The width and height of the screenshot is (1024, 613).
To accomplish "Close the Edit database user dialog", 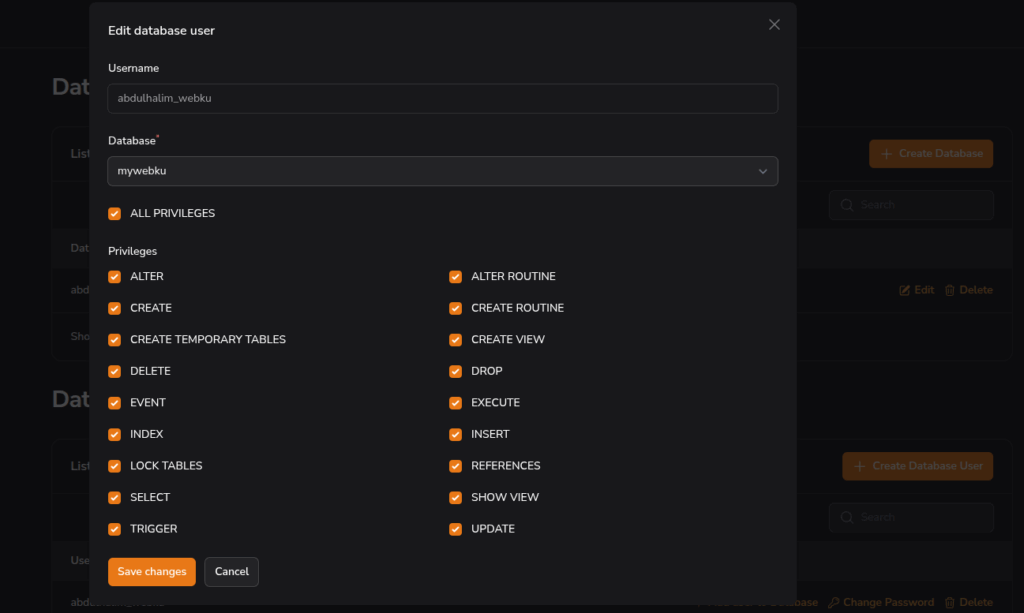I will (774, 25).
